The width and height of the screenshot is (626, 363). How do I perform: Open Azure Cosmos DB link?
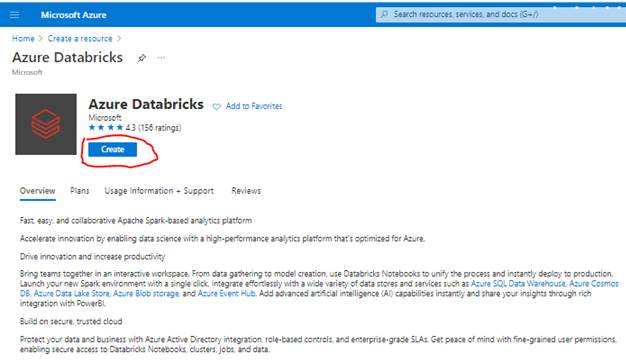(594, 284)
